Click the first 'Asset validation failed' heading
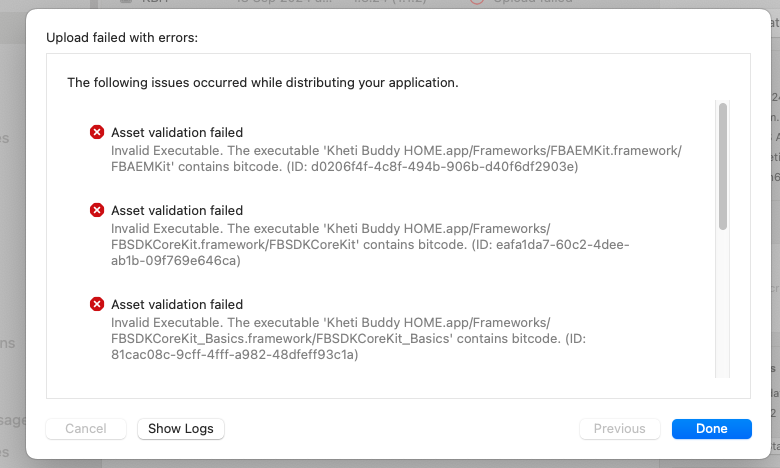The width and height of the screenshot is (780, 468). (x=177, y=132)
